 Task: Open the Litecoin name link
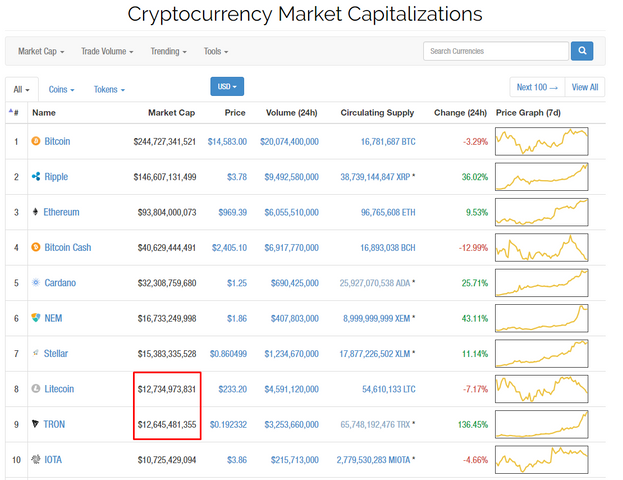click(x=59, y=389)
